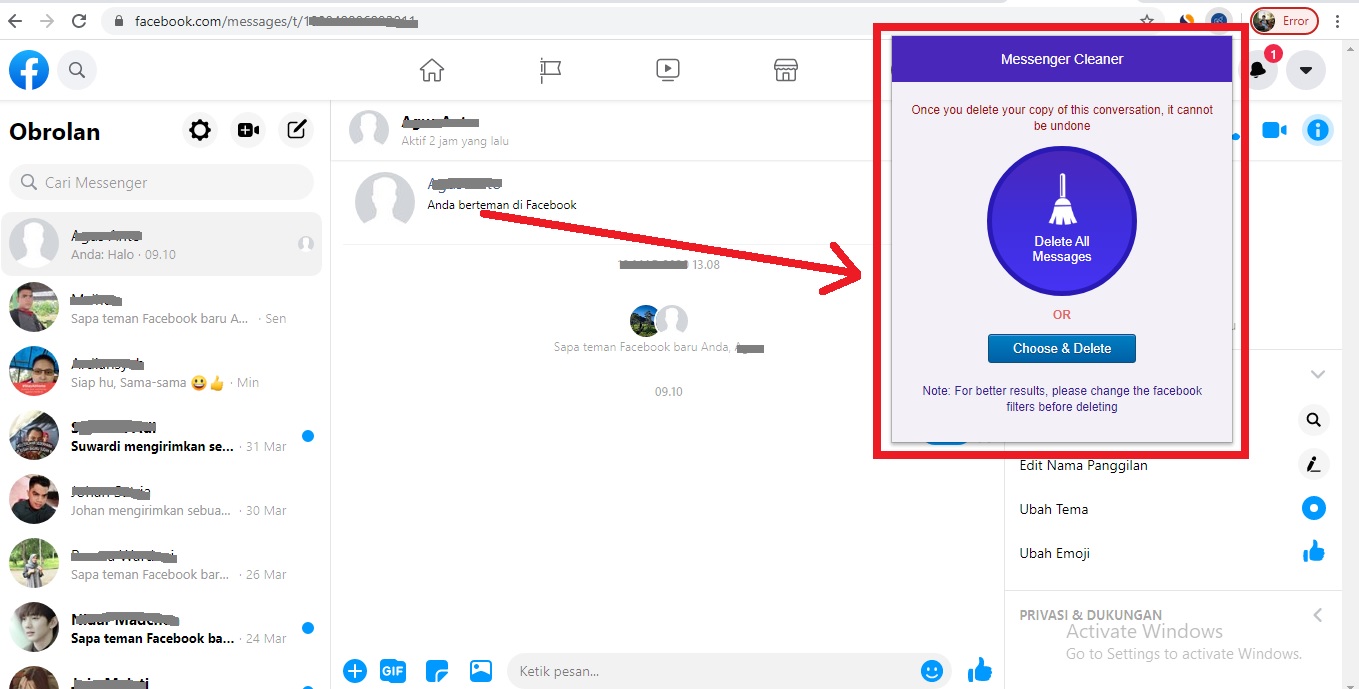The height and width of the screenshot is (689, 1359).
Task: Open the Pages flag icon
Action: tap(550, 70)
